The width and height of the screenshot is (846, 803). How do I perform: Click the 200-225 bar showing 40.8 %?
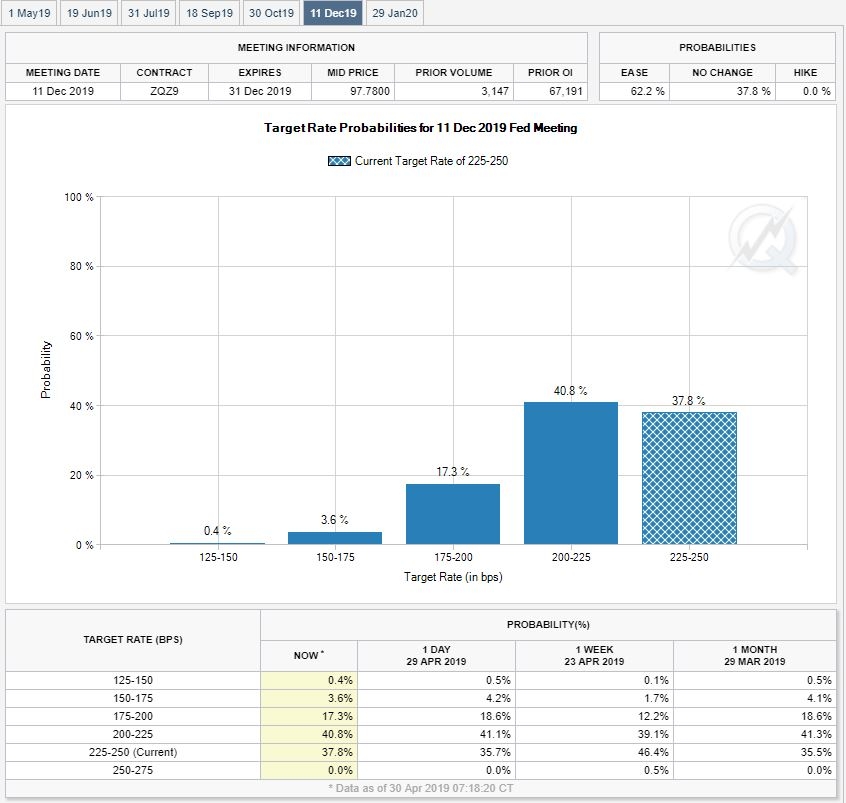(x=570, y=473)
